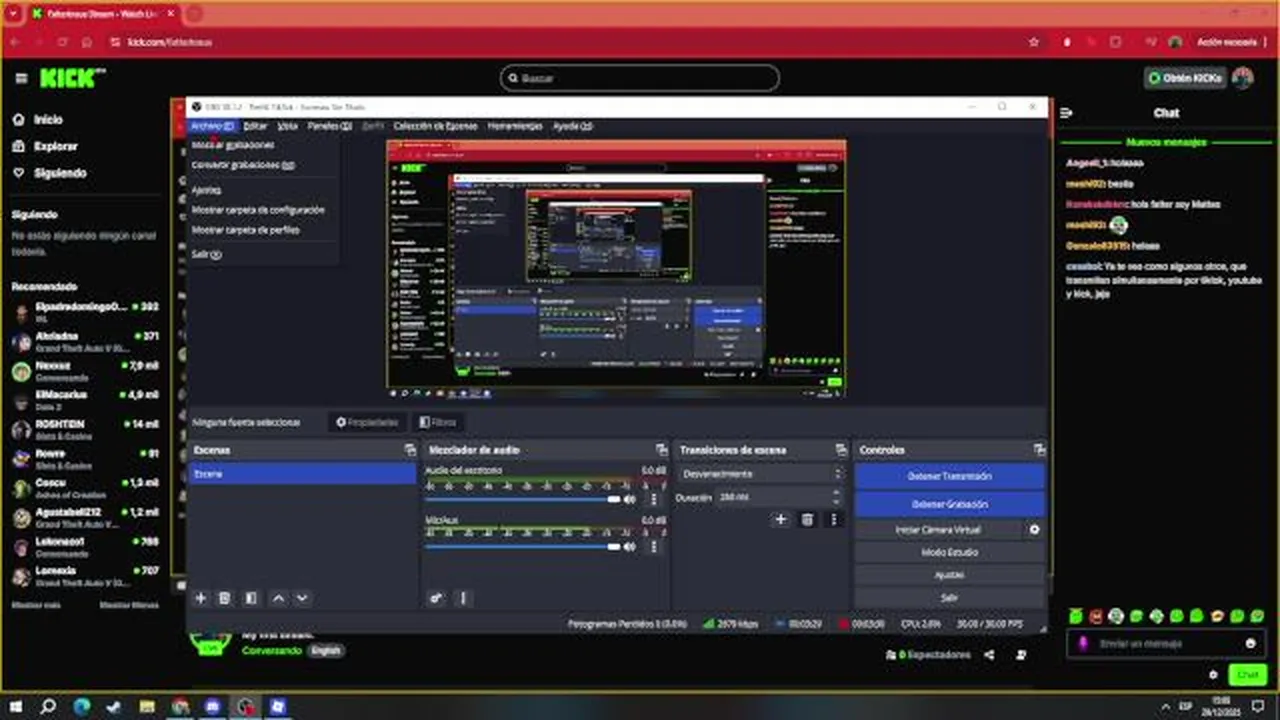Undock the Escenas panel
The height and width of the screenshot is (720, 1280).
[409, 450]
